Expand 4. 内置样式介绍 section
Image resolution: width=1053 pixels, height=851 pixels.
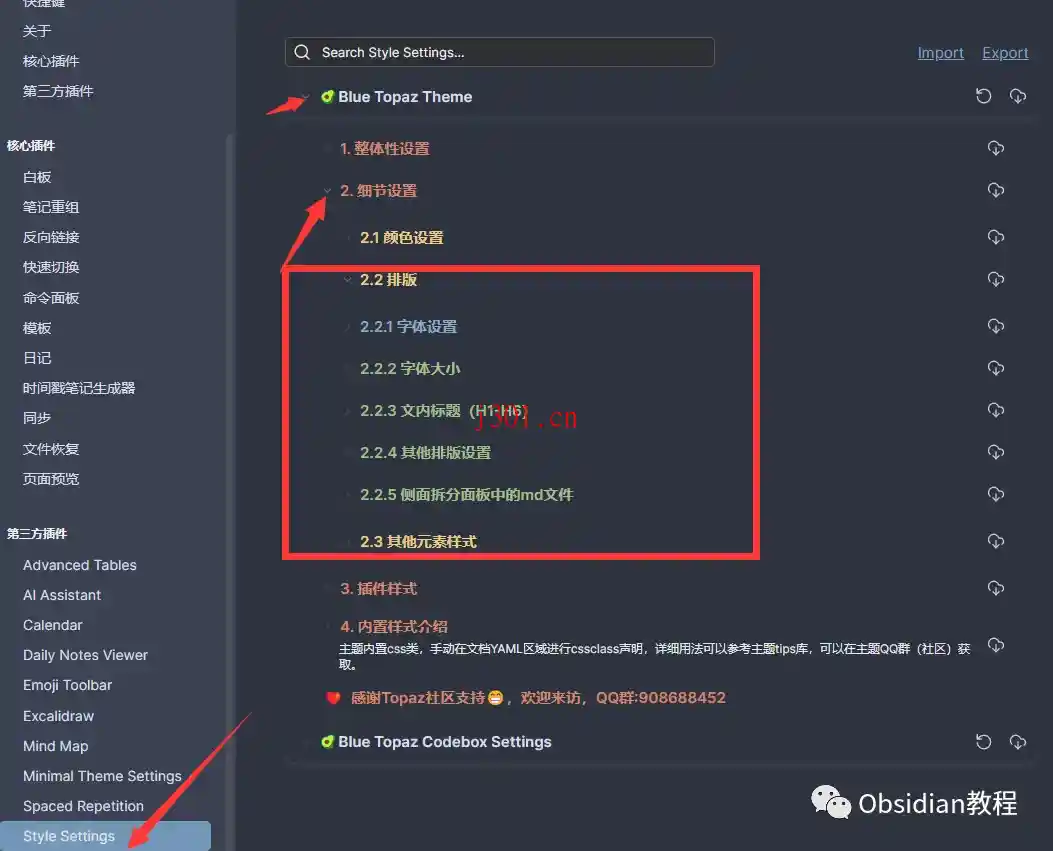click(x=327, y=627)
